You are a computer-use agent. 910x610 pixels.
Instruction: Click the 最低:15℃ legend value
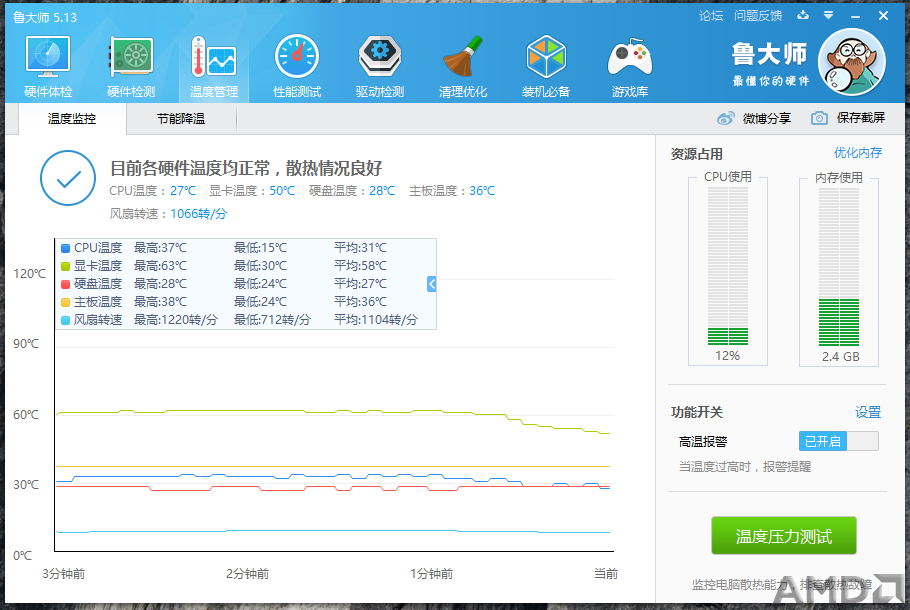tap(260, 248)
